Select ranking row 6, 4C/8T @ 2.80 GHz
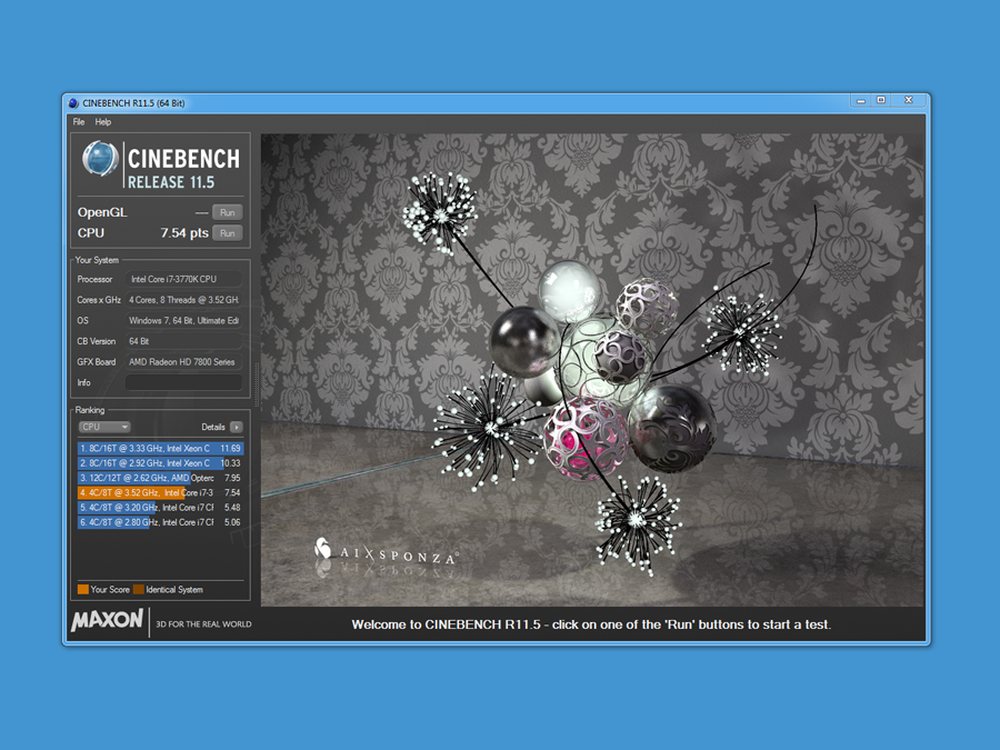1000x750 pixels. (160, 522)
